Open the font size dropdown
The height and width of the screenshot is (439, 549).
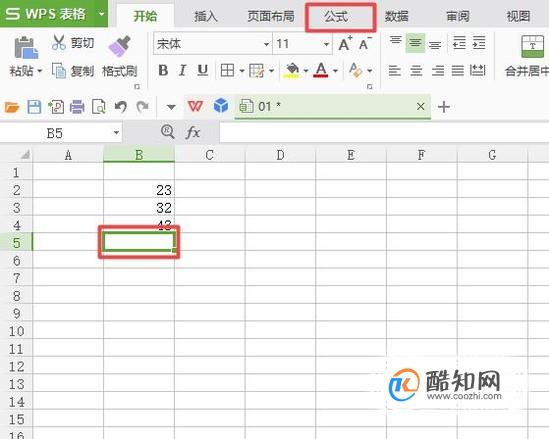[x=326, y=44]
